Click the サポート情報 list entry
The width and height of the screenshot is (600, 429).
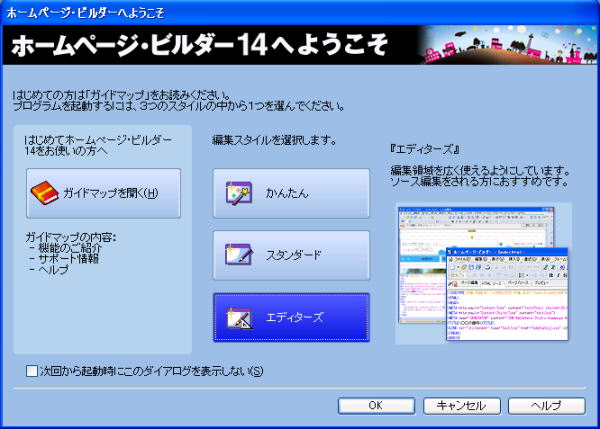click(68, 259)
